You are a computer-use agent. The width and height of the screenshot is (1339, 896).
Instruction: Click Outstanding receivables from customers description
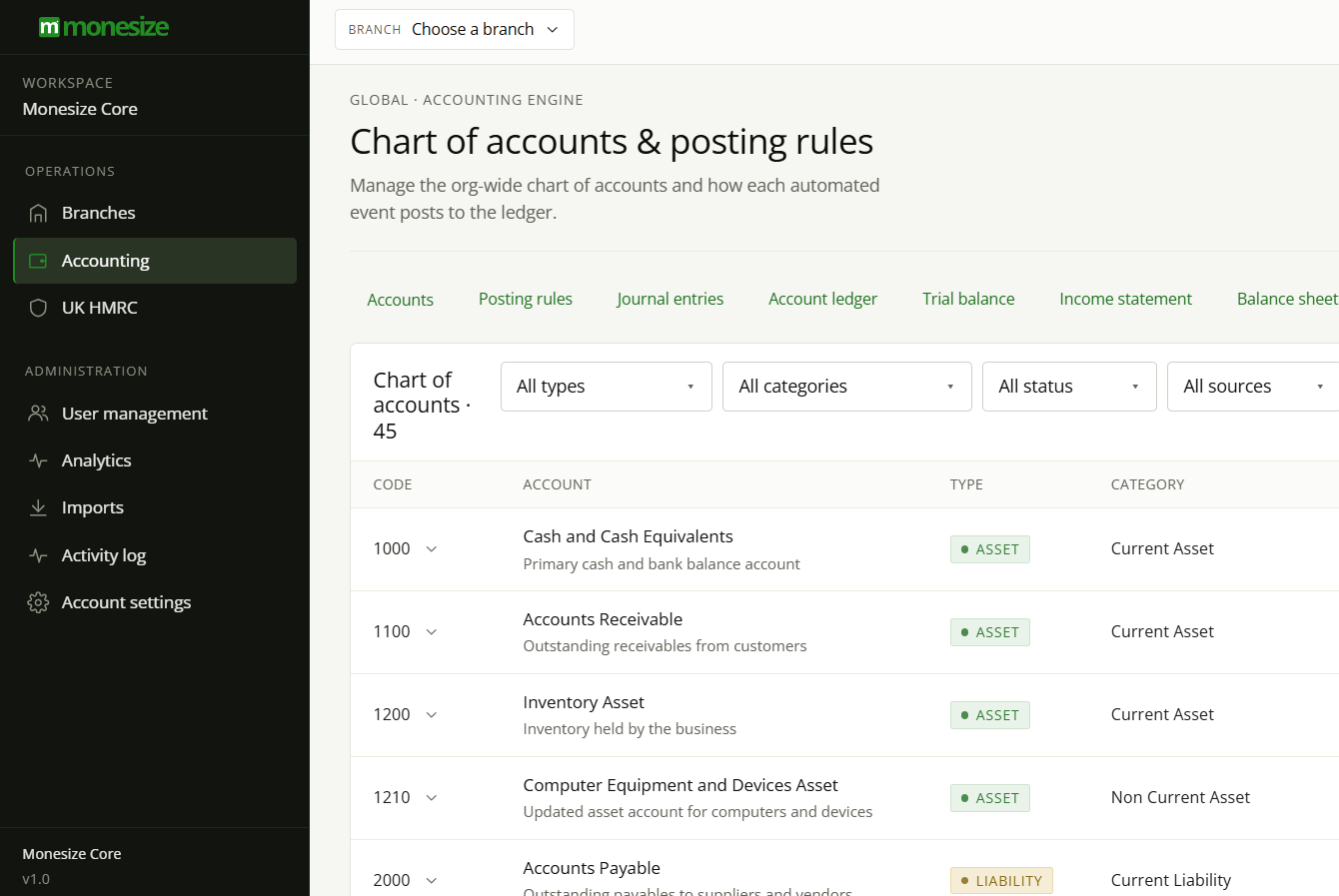tap(665, 645)
